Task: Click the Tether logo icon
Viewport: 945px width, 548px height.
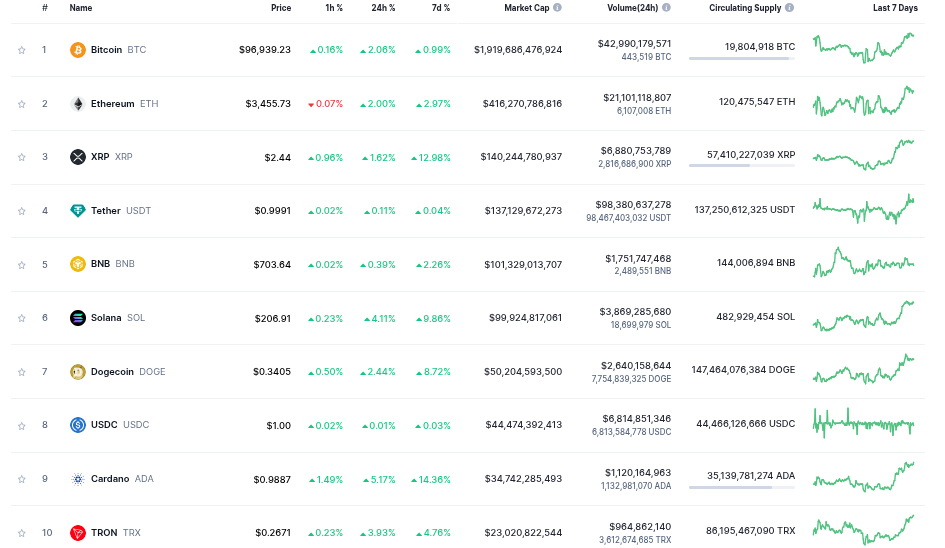Action: (x=78, y=210)
